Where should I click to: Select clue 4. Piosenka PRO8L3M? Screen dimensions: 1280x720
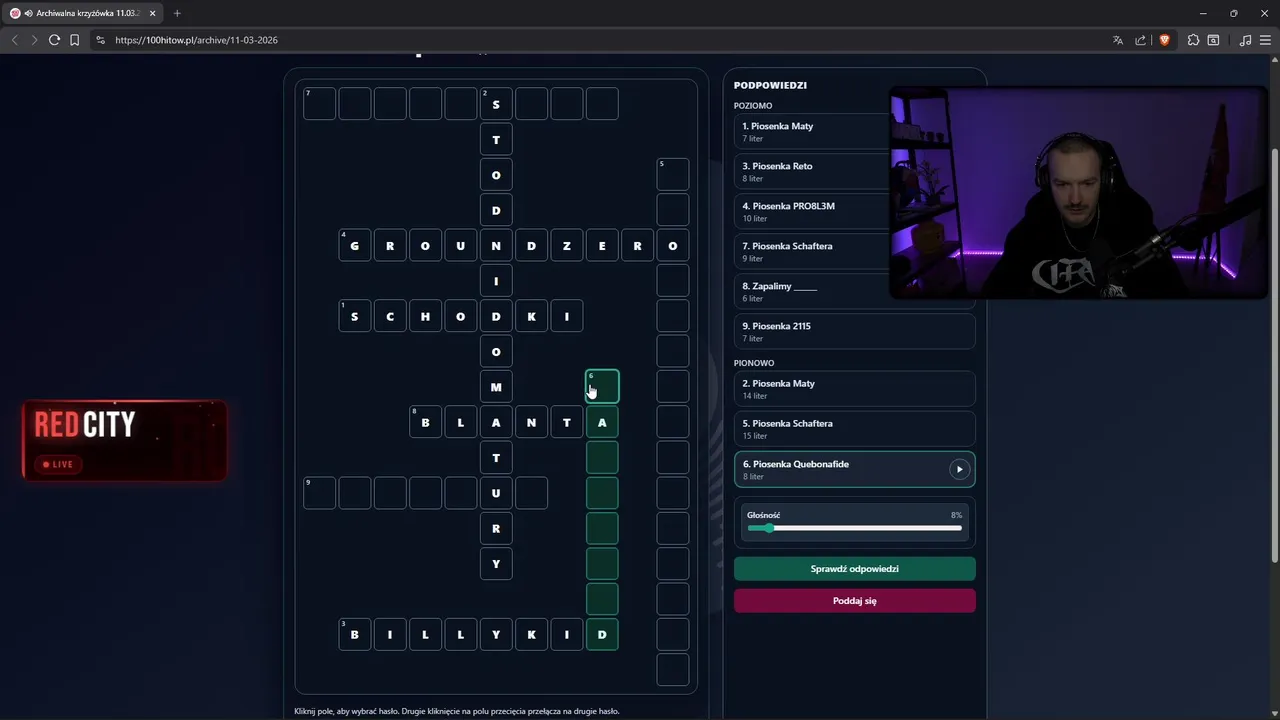pos(812,211)
